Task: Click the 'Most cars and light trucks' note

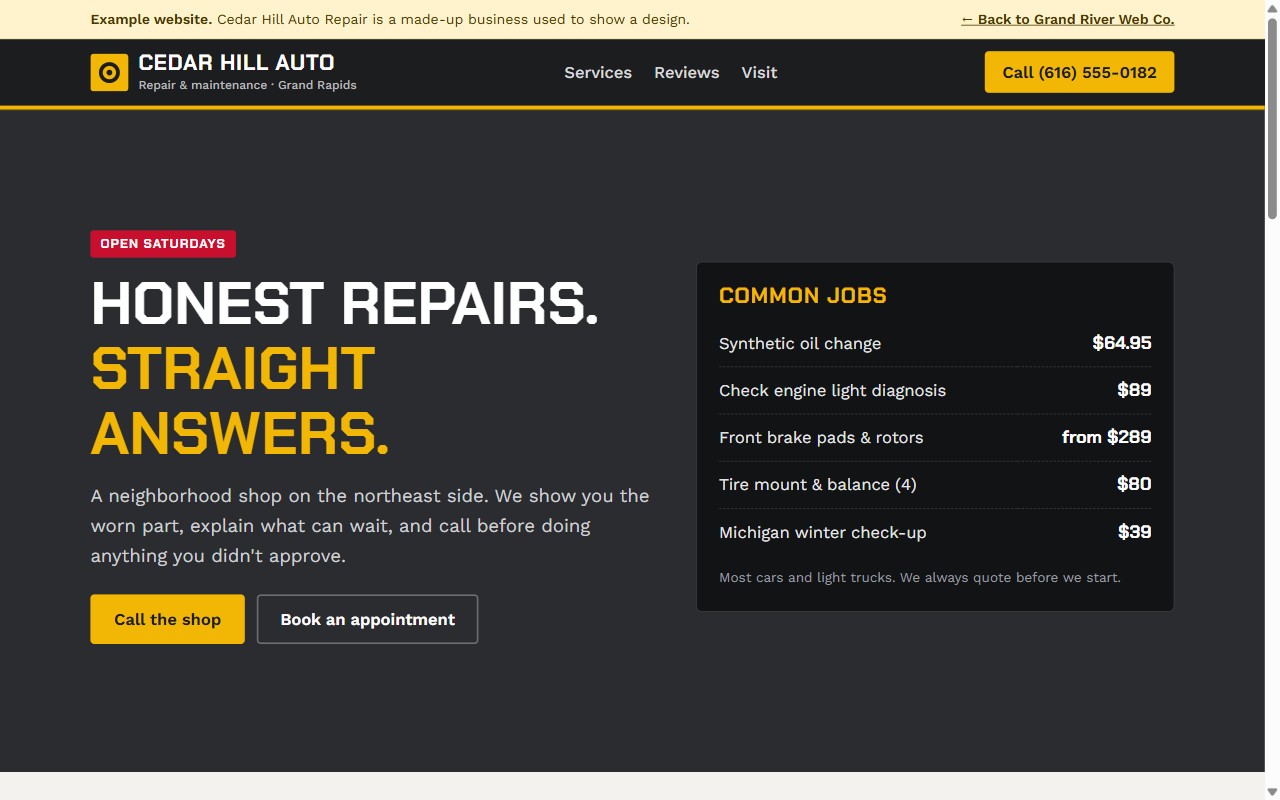Action: 920,577
